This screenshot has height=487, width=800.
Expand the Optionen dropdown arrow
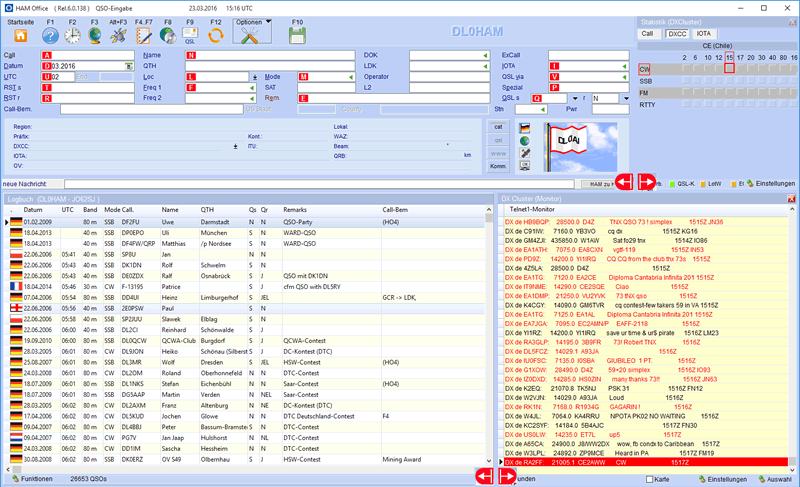[268, 22]
